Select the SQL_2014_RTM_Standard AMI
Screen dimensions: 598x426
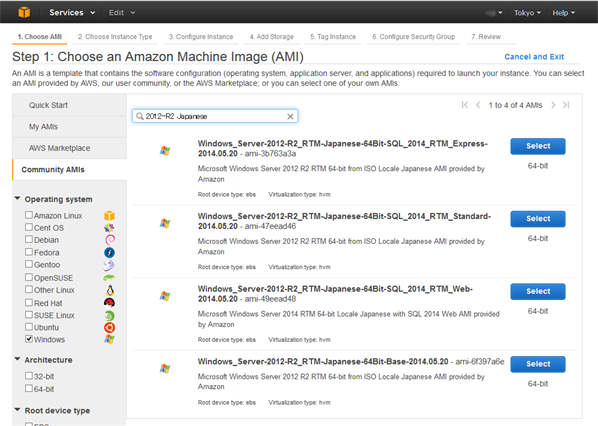(x=538, y=219)
